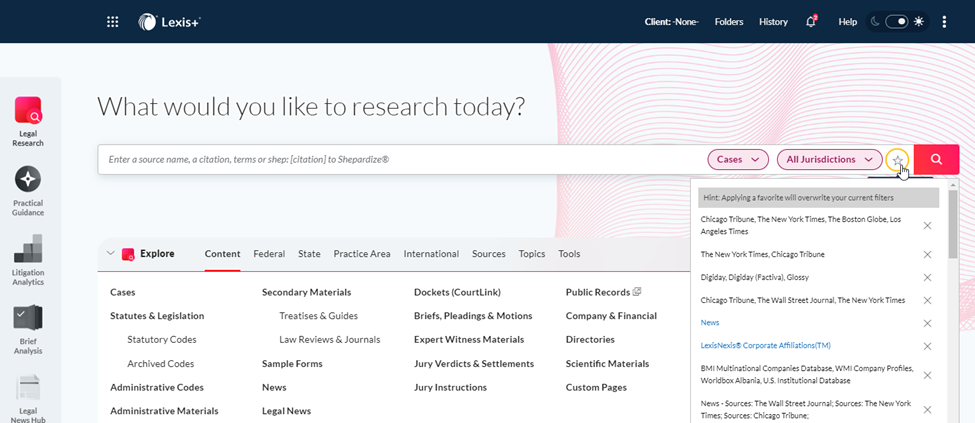Open Litigation Analytics from sidebar
Screen dimensions: 975x423
click(28, 260)
